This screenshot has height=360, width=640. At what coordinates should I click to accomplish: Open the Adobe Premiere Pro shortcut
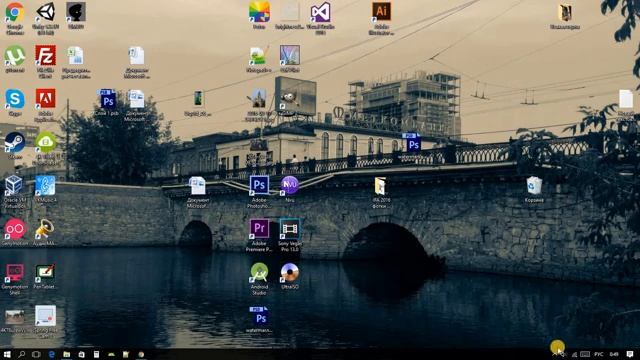[259, 229]
